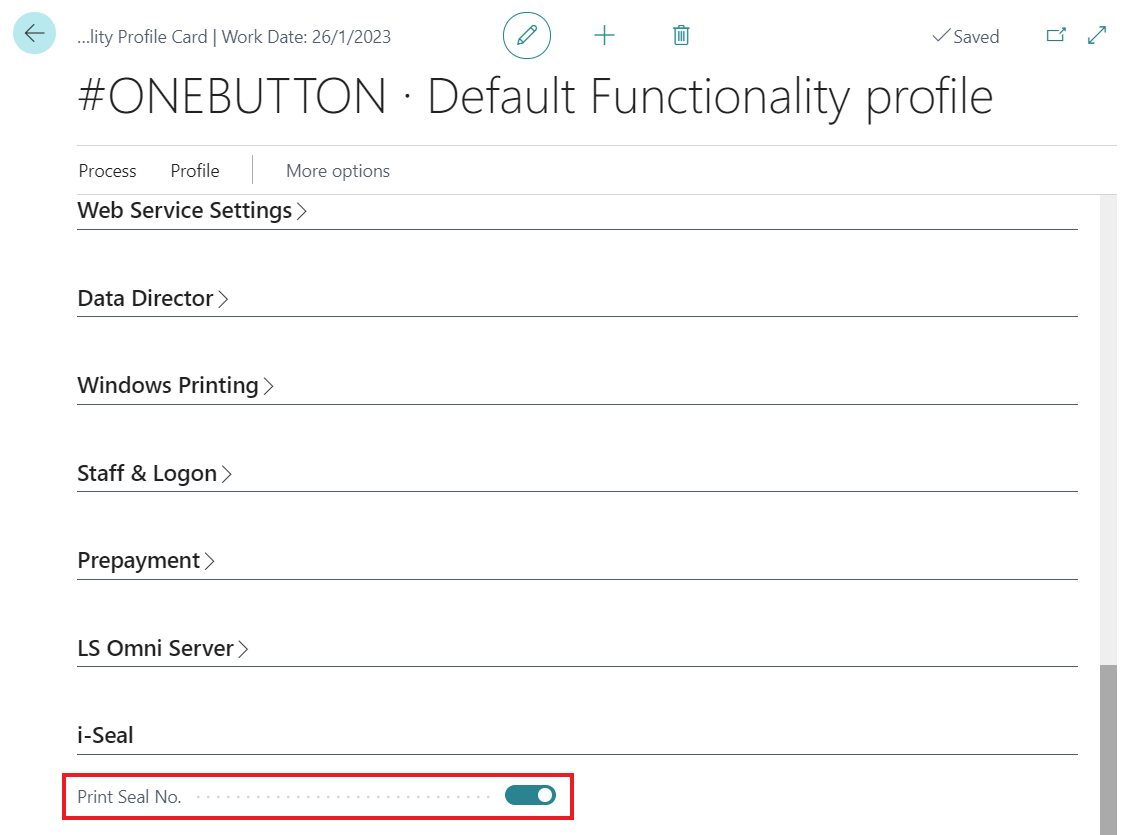Open page in new window icon

(1055, 36)
